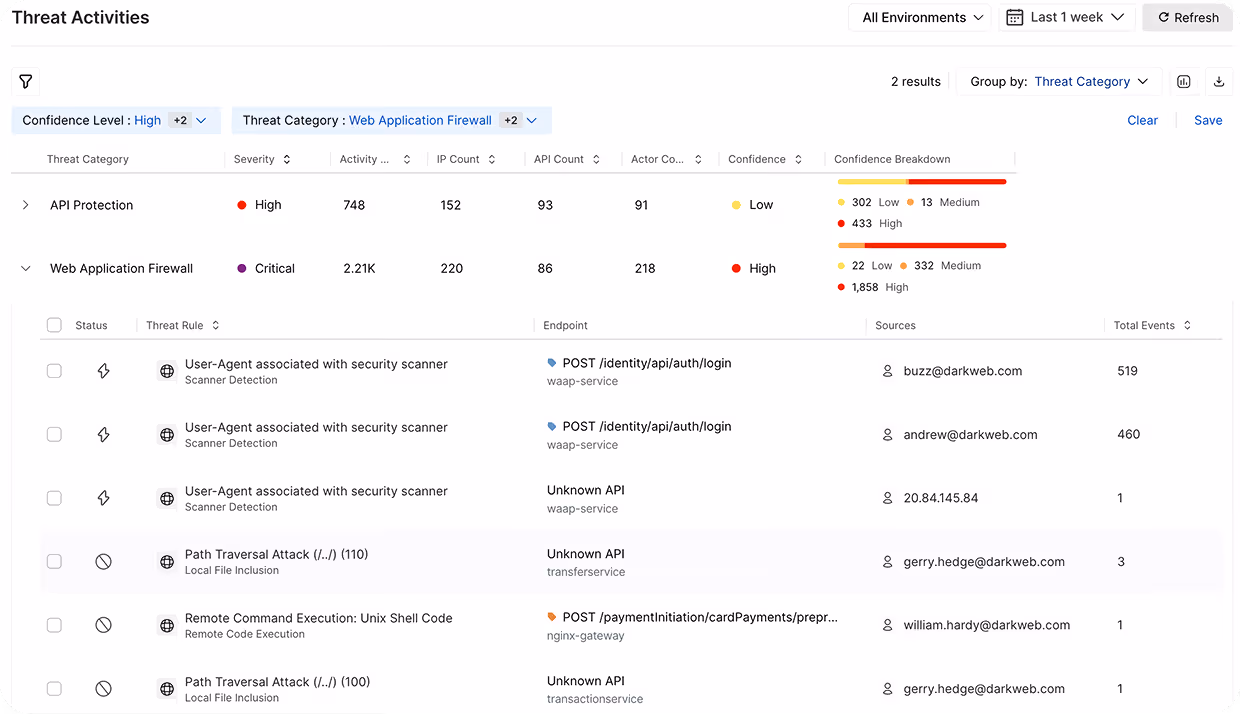Click the confidence breakdown bar for Web Application Firewall
This screenshot has height=714, width=1240.
pos(921,245)
